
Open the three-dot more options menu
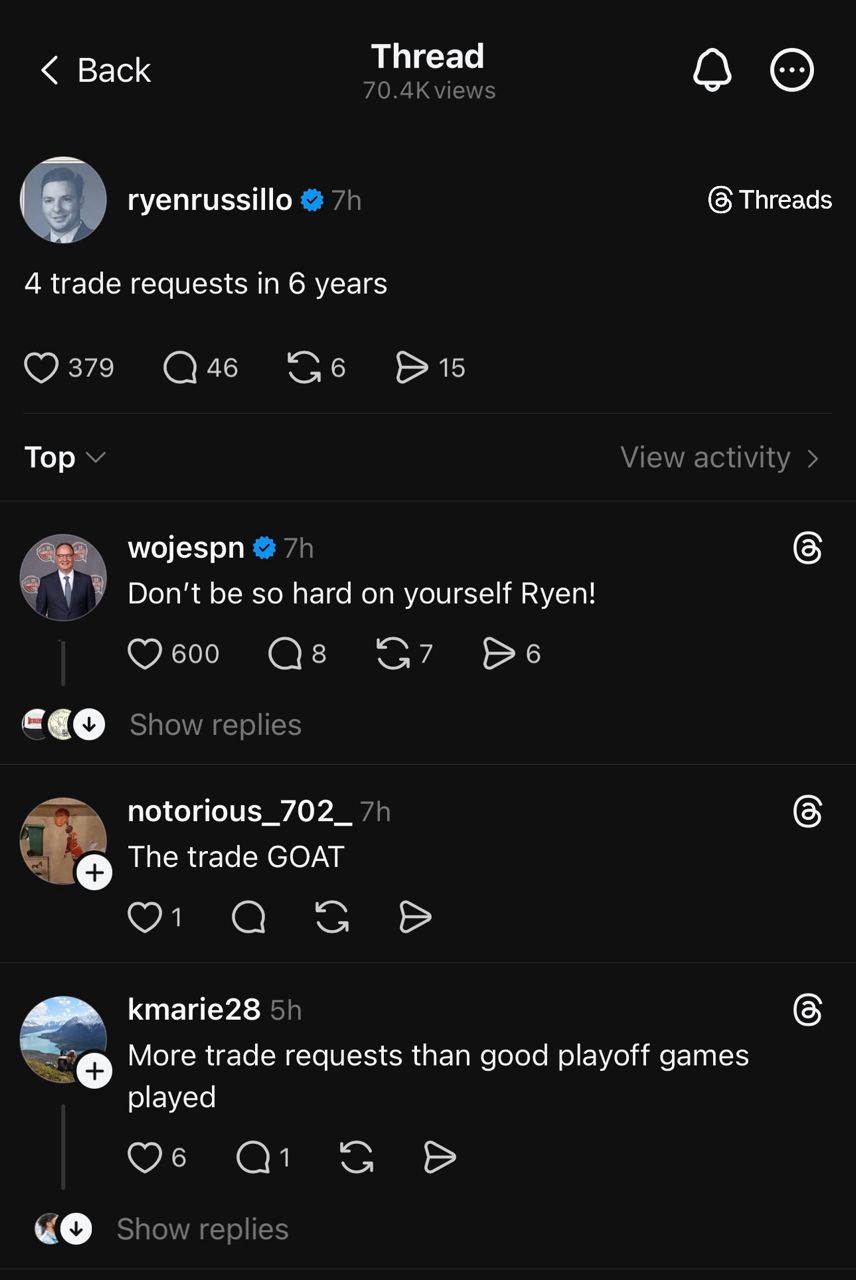[x=792, y=71]
